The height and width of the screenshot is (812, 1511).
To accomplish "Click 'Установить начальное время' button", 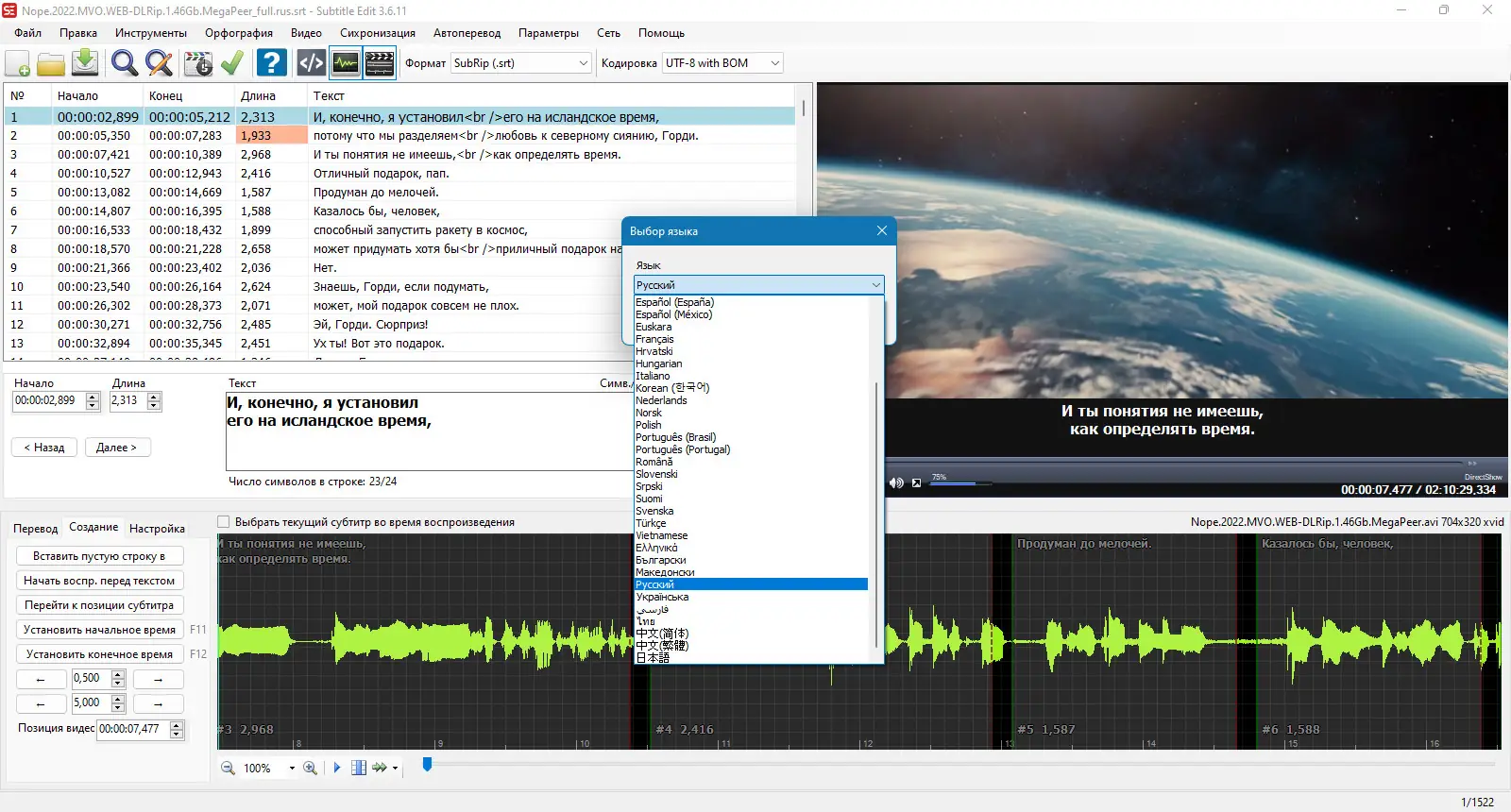I will (99, 630).
